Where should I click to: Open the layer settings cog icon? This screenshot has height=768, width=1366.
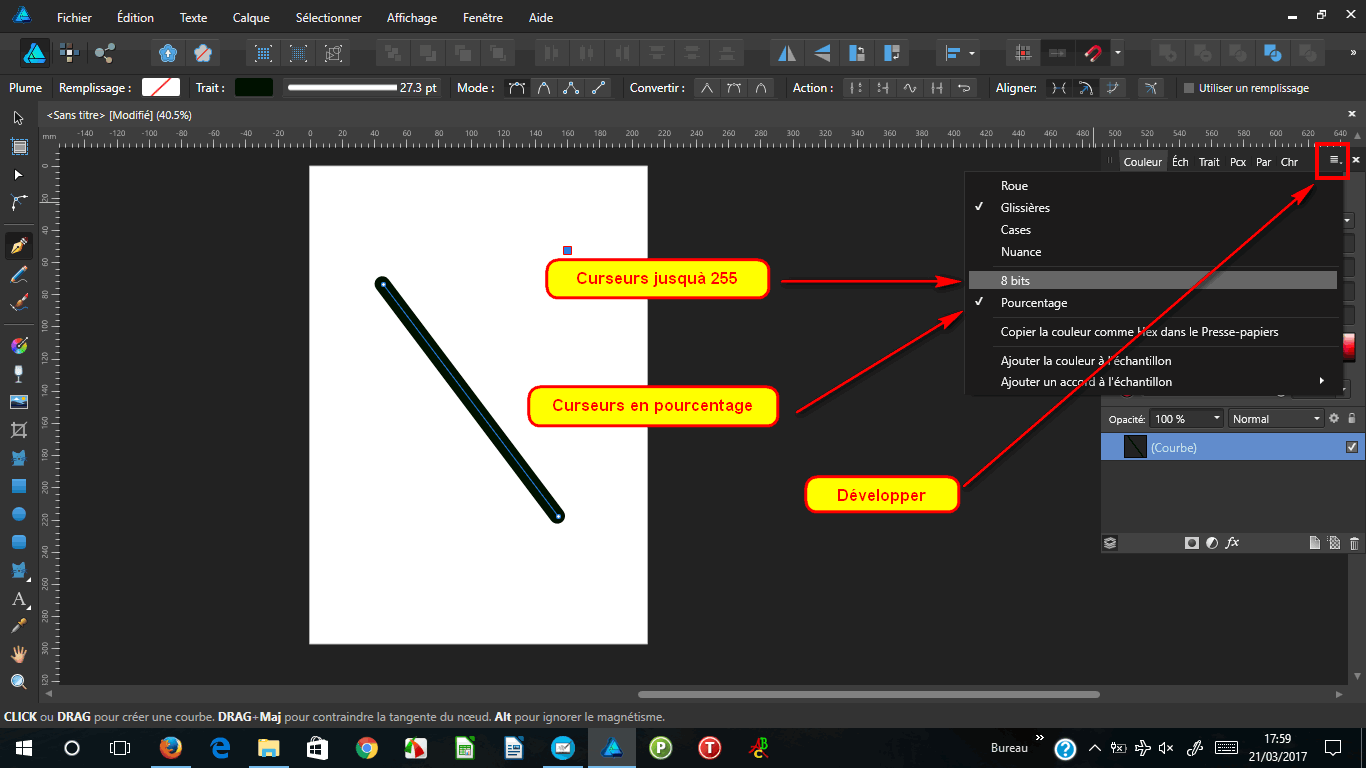click(x=1334, y=419)
